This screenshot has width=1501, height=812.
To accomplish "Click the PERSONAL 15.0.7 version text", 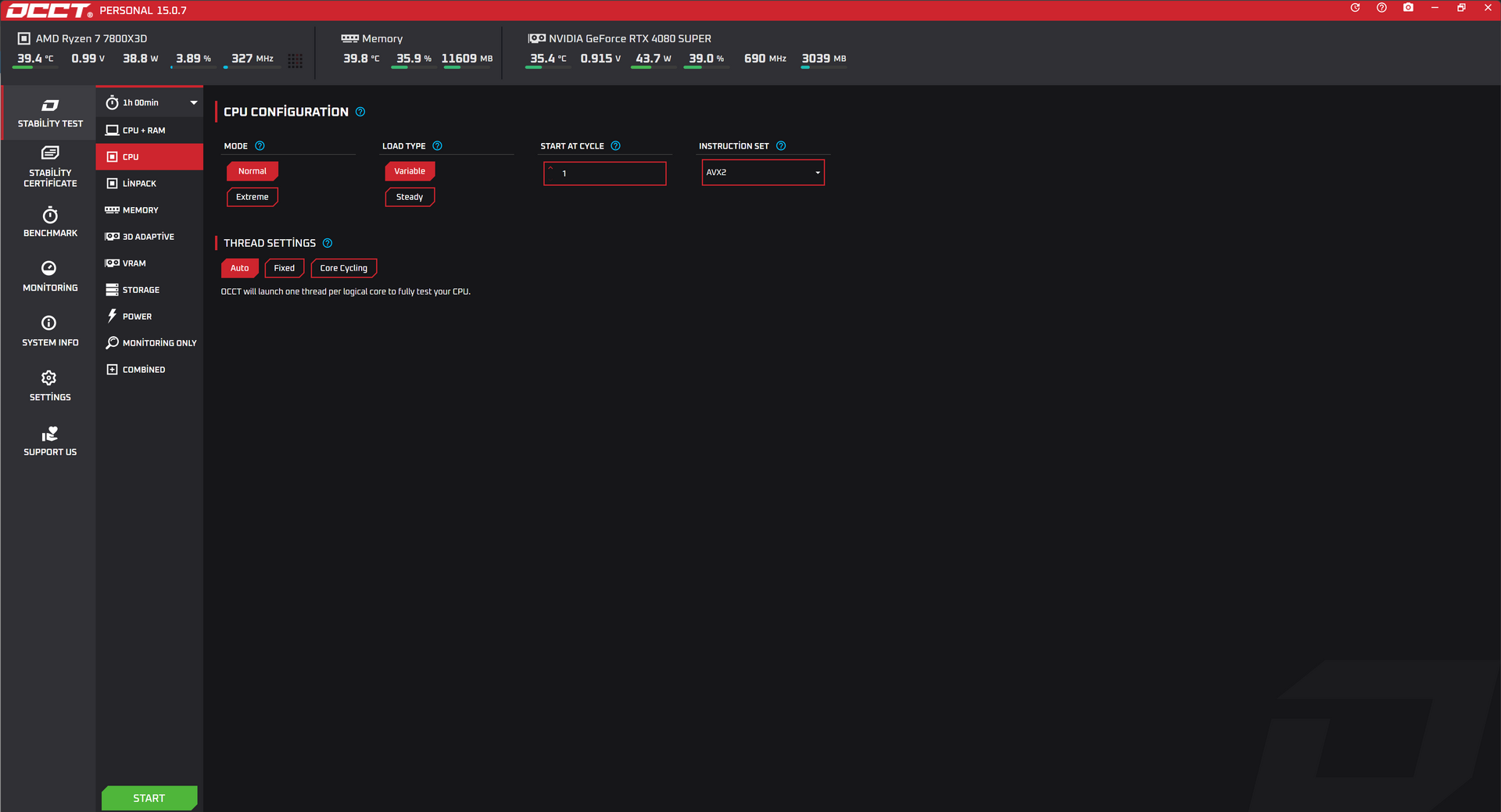I will coord(143,11).
